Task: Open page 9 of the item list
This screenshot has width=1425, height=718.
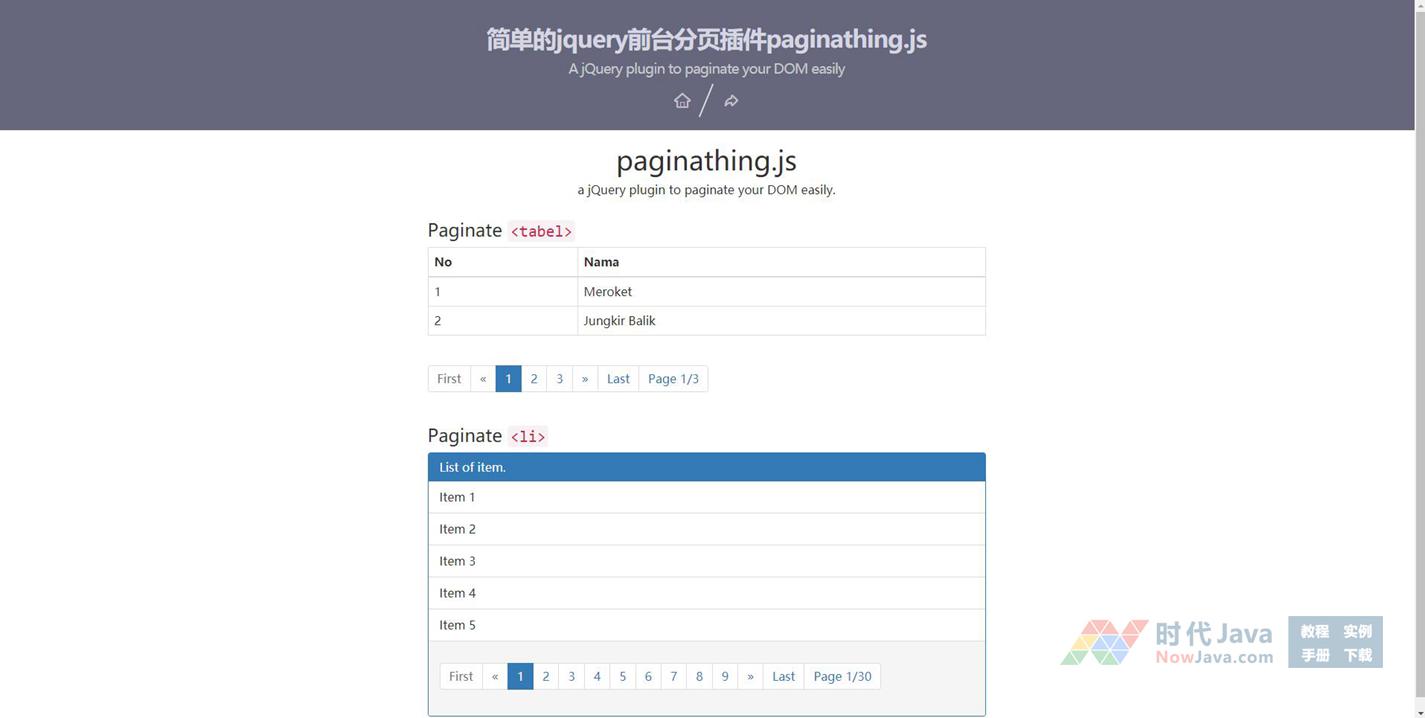Action: click(725, 677)
